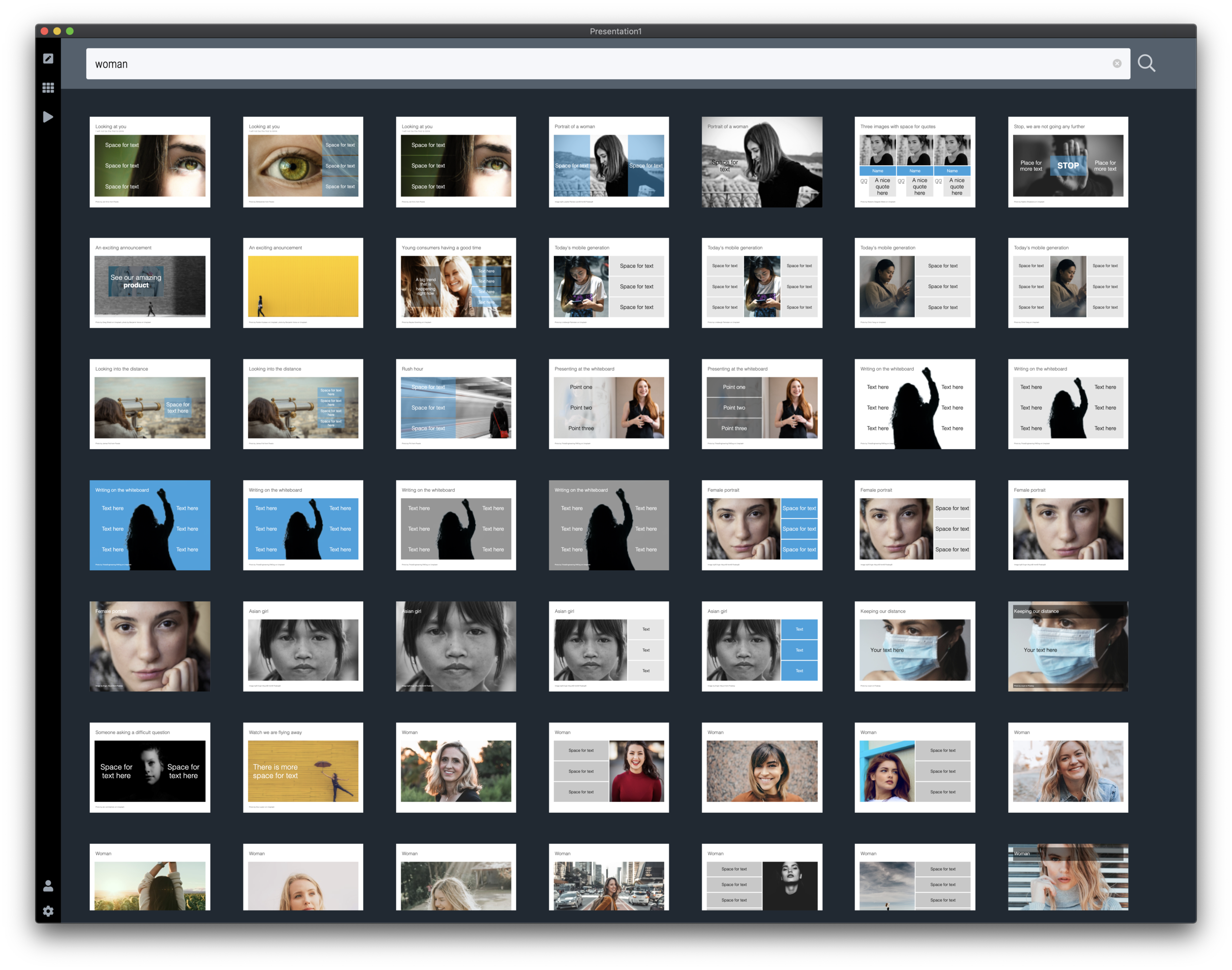Pick the 'Rush hour' slide template
Screen dimensions: 1232x970
point(455,404)
